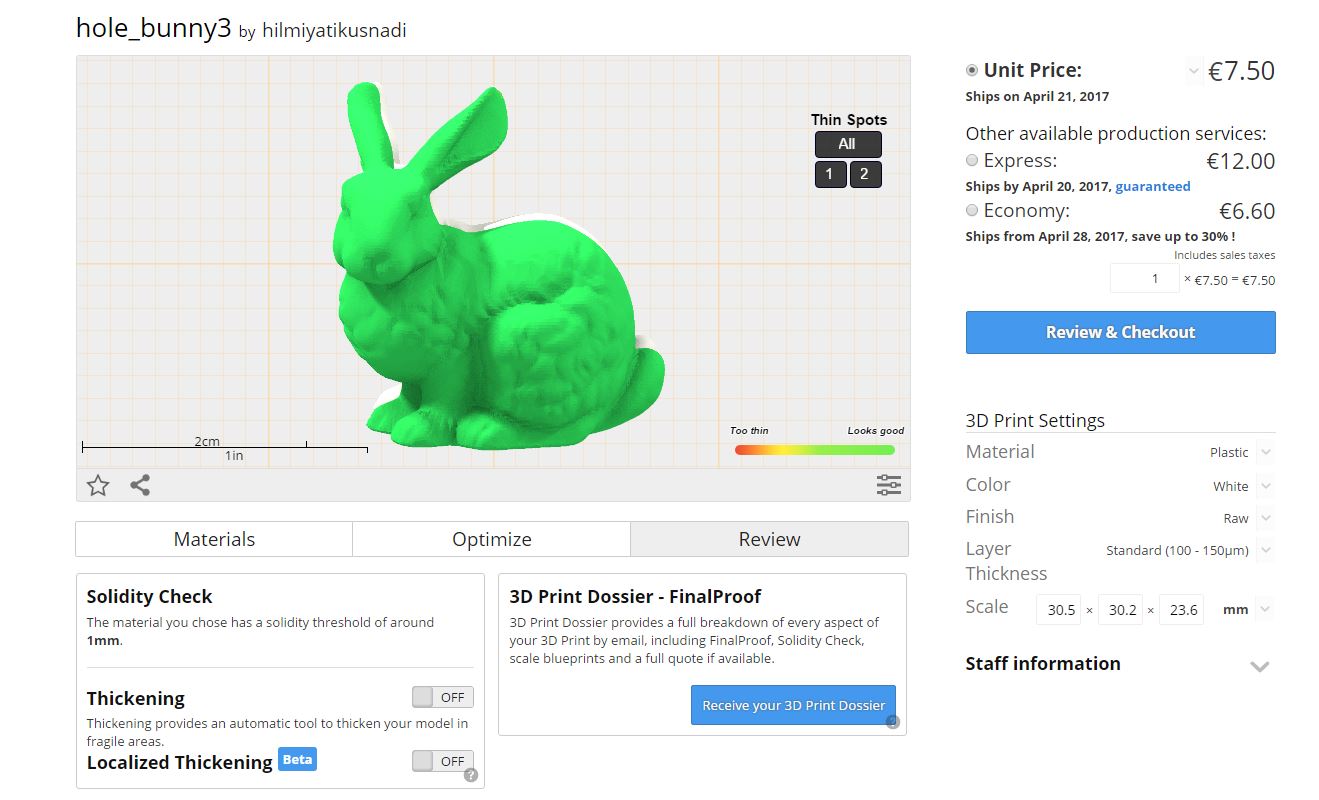Open the Finish dropdown set to Raw
The image size is (1319, 800).
pos(1266,518)
